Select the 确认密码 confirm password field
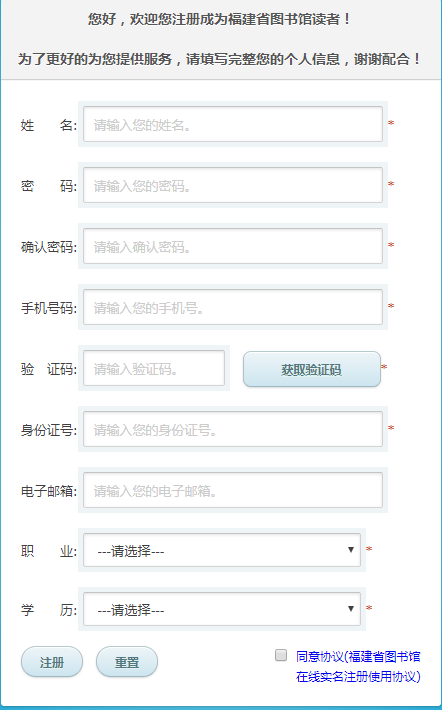 click(233, 246)
